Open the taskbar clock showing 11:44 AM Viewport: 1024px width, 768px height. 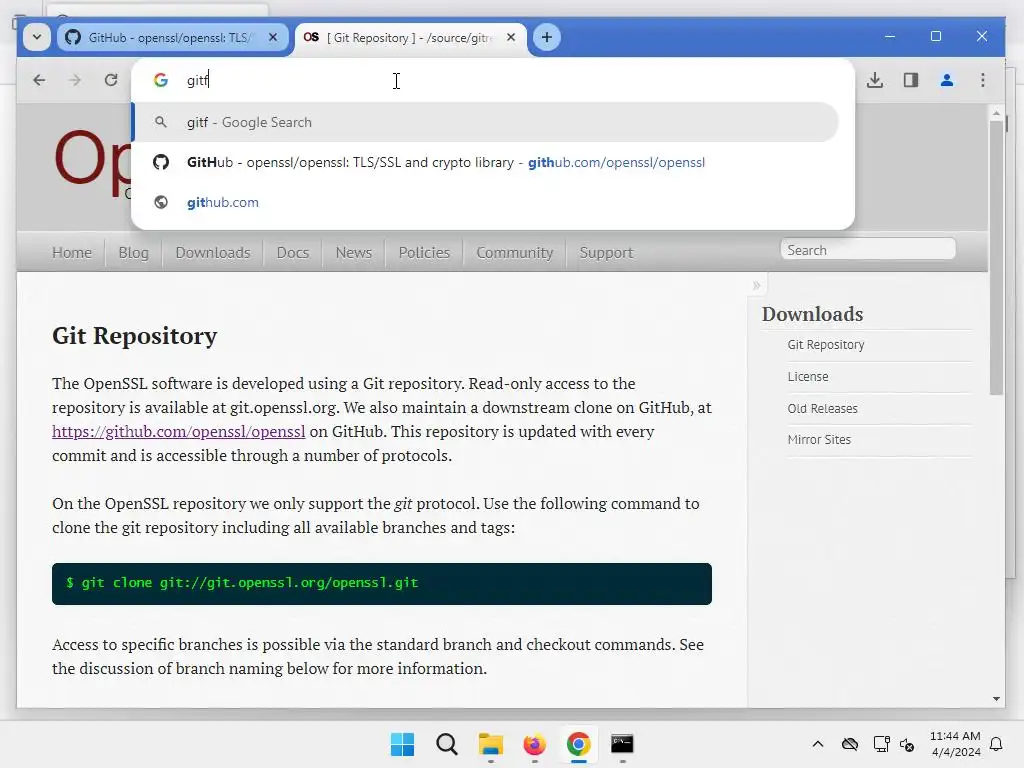click(x=955, y=744)
